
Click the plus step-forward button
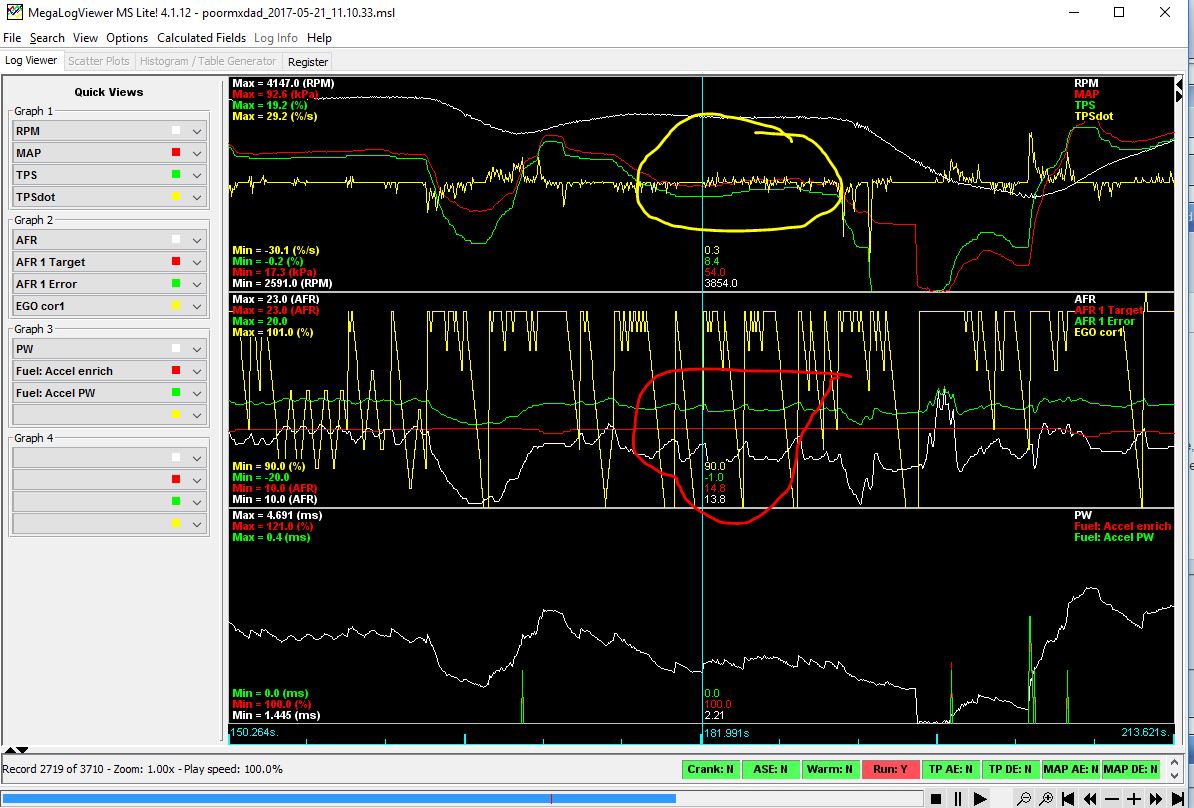click(x=1134, y=798)
